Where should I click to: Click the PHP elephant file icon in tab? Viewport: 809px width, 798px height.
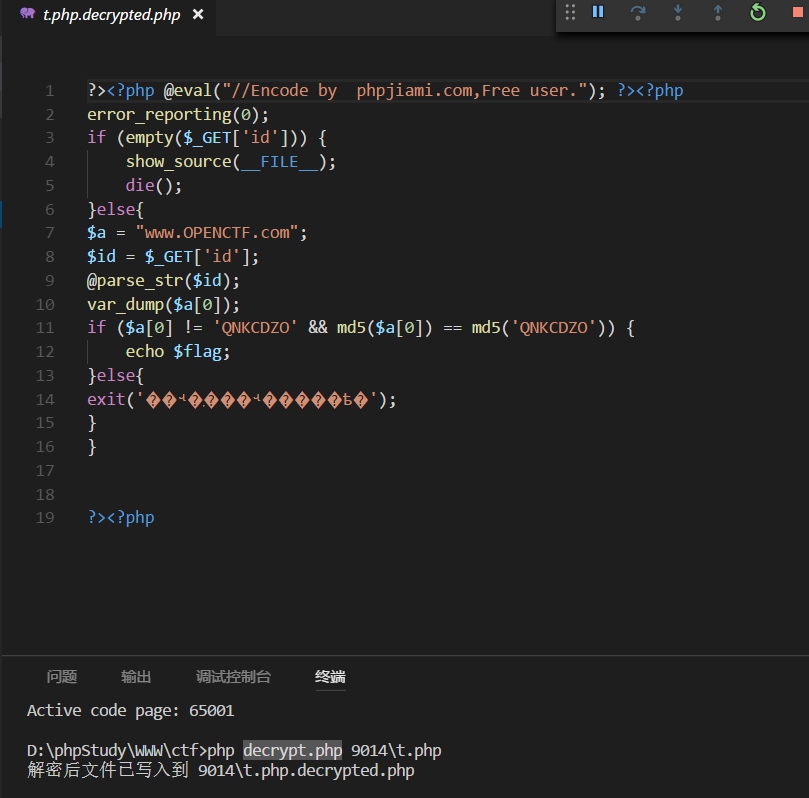point(27,13)
